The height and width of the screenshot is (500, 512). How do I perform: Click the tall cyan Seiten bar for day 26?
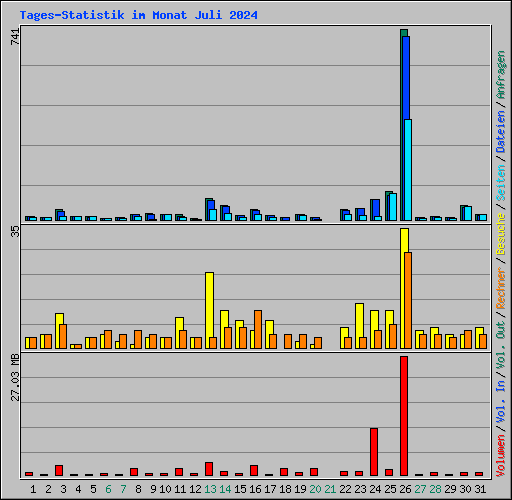(408, 170)
